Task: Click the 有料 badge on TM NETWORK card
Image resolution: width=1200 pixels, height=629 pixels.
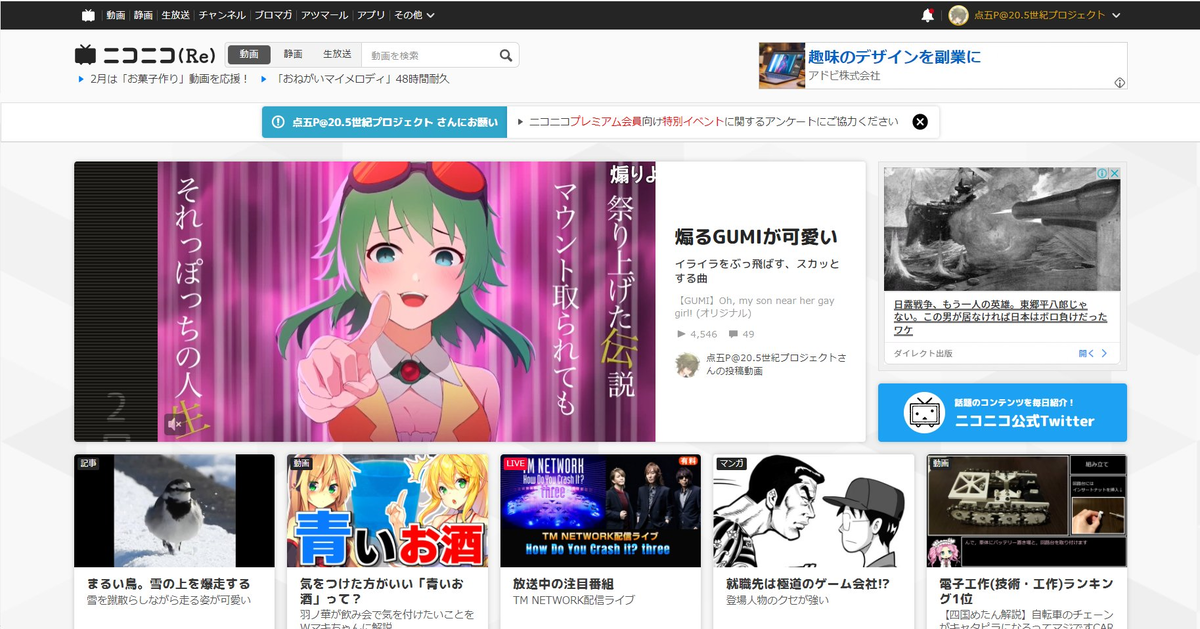Action: coord(688,462)
